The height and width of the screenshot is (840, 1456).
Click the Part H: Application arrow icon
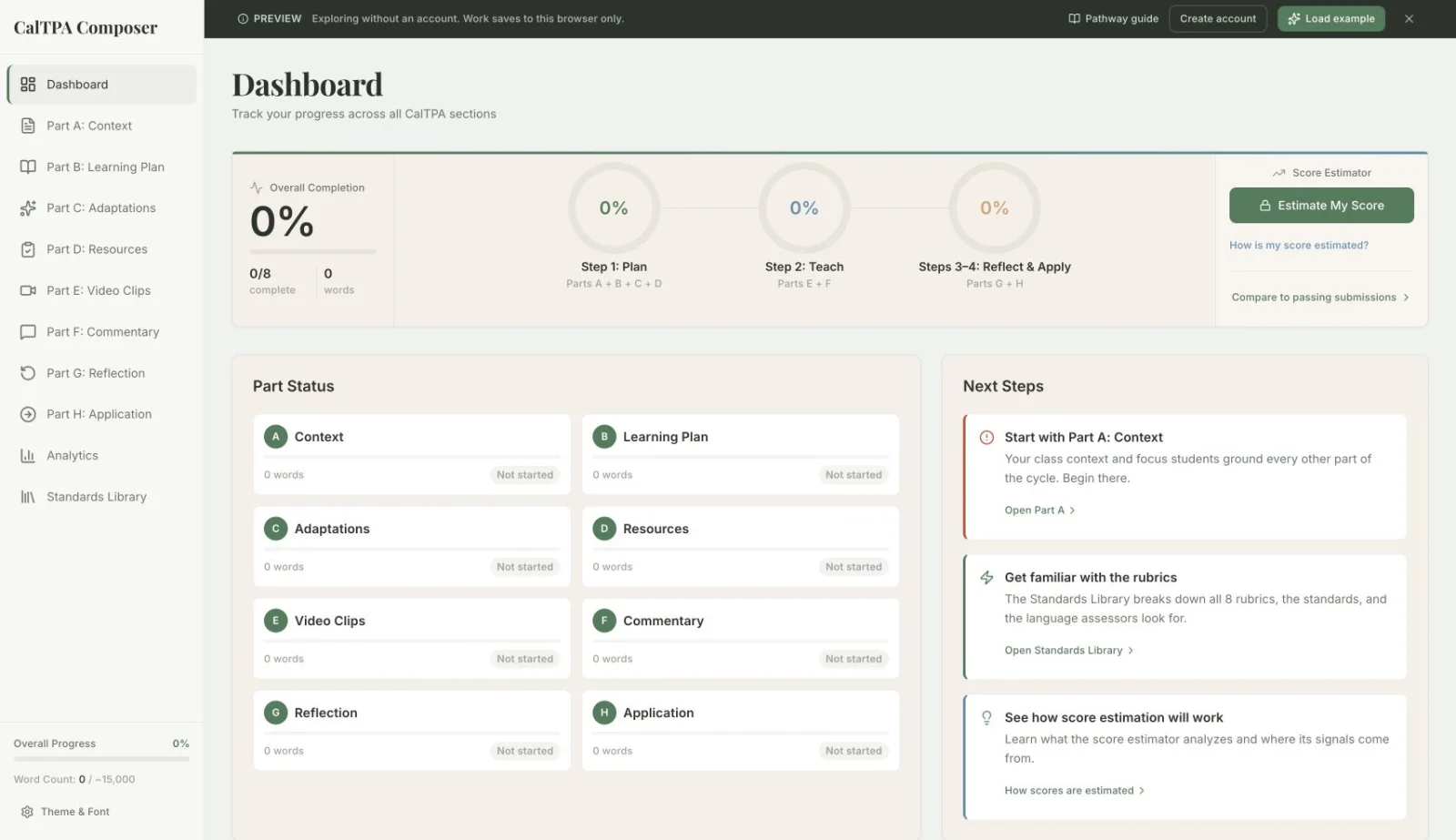[28, 414]
